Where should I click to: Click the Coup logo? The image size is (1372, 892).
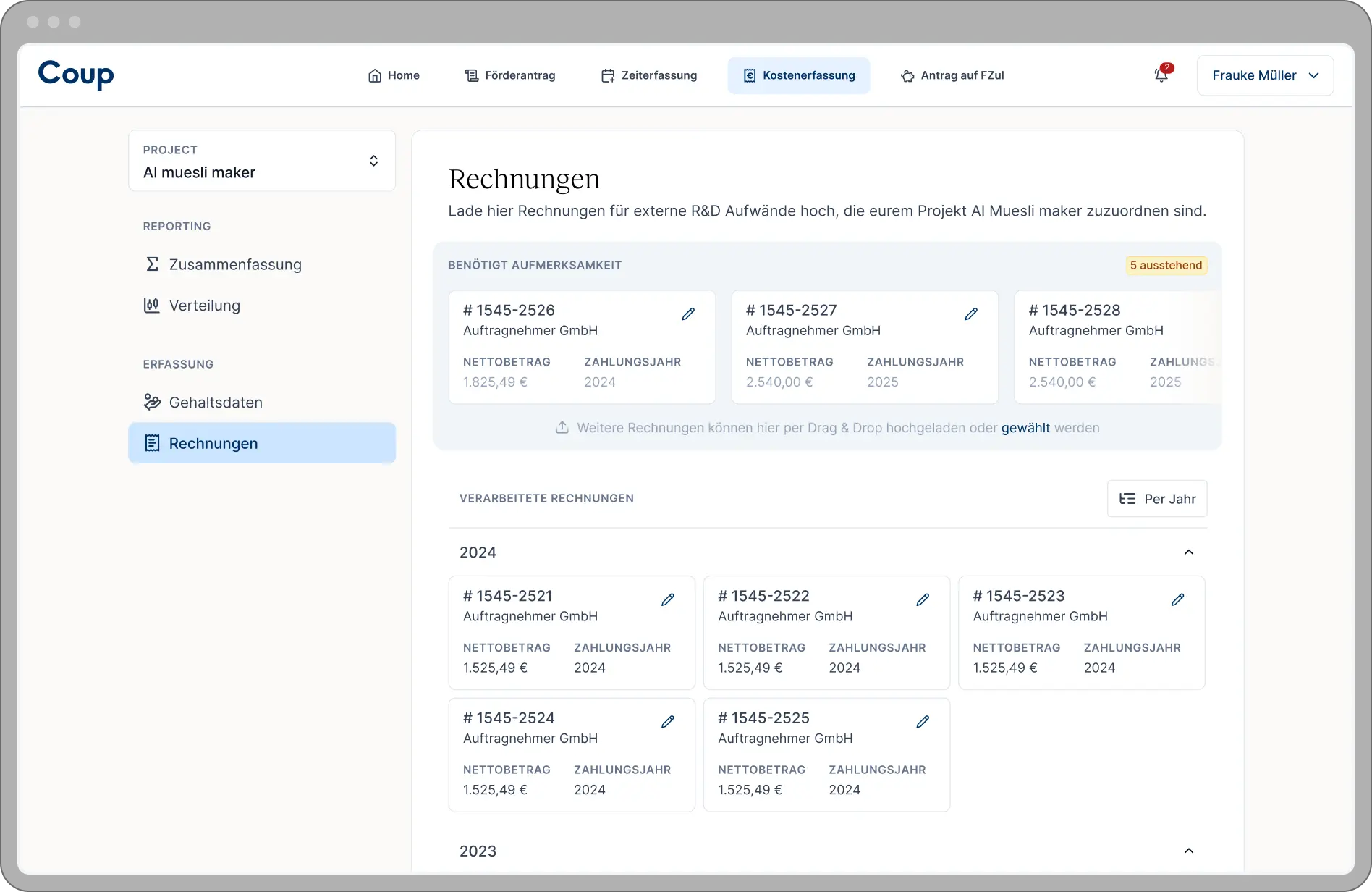click(76, 75)
